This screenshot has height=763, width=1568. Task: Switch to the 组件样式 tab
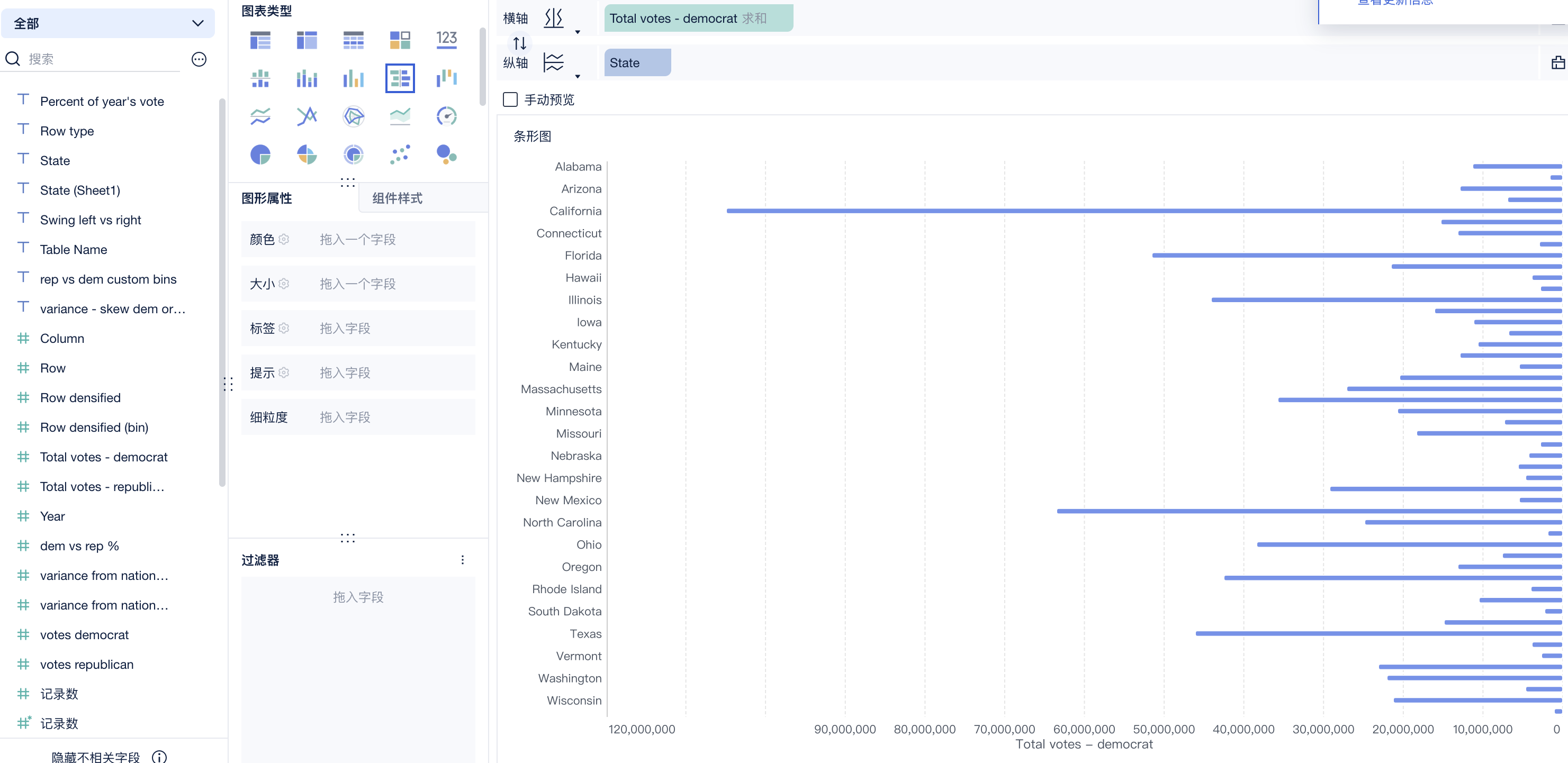point(398,198)
